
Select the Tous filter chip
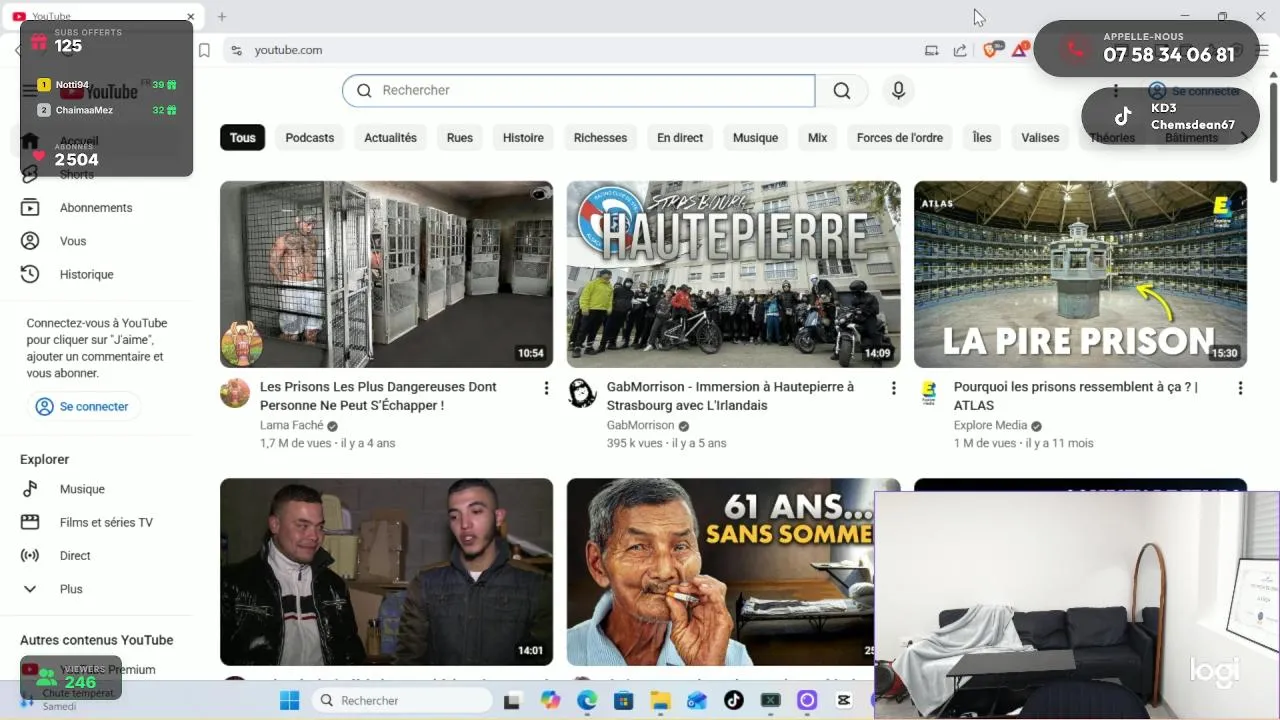click(243, 138)
